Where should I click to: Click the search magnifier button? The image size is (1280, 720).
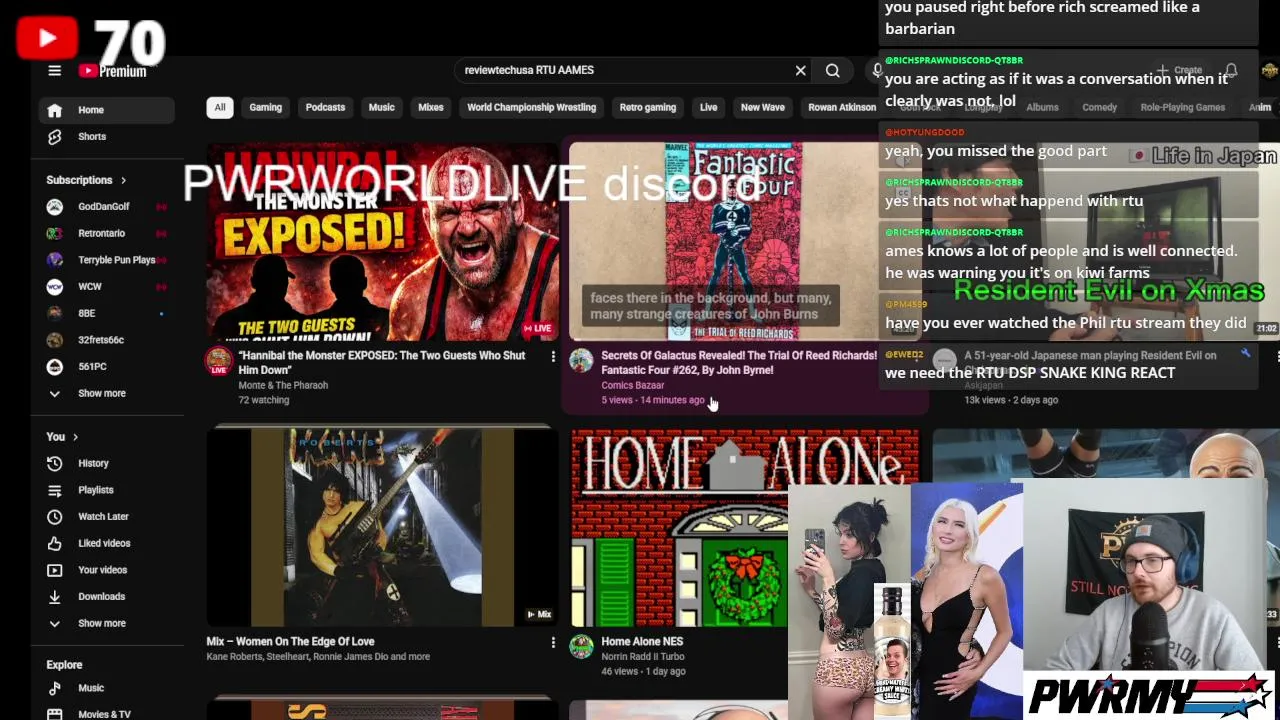833,70
